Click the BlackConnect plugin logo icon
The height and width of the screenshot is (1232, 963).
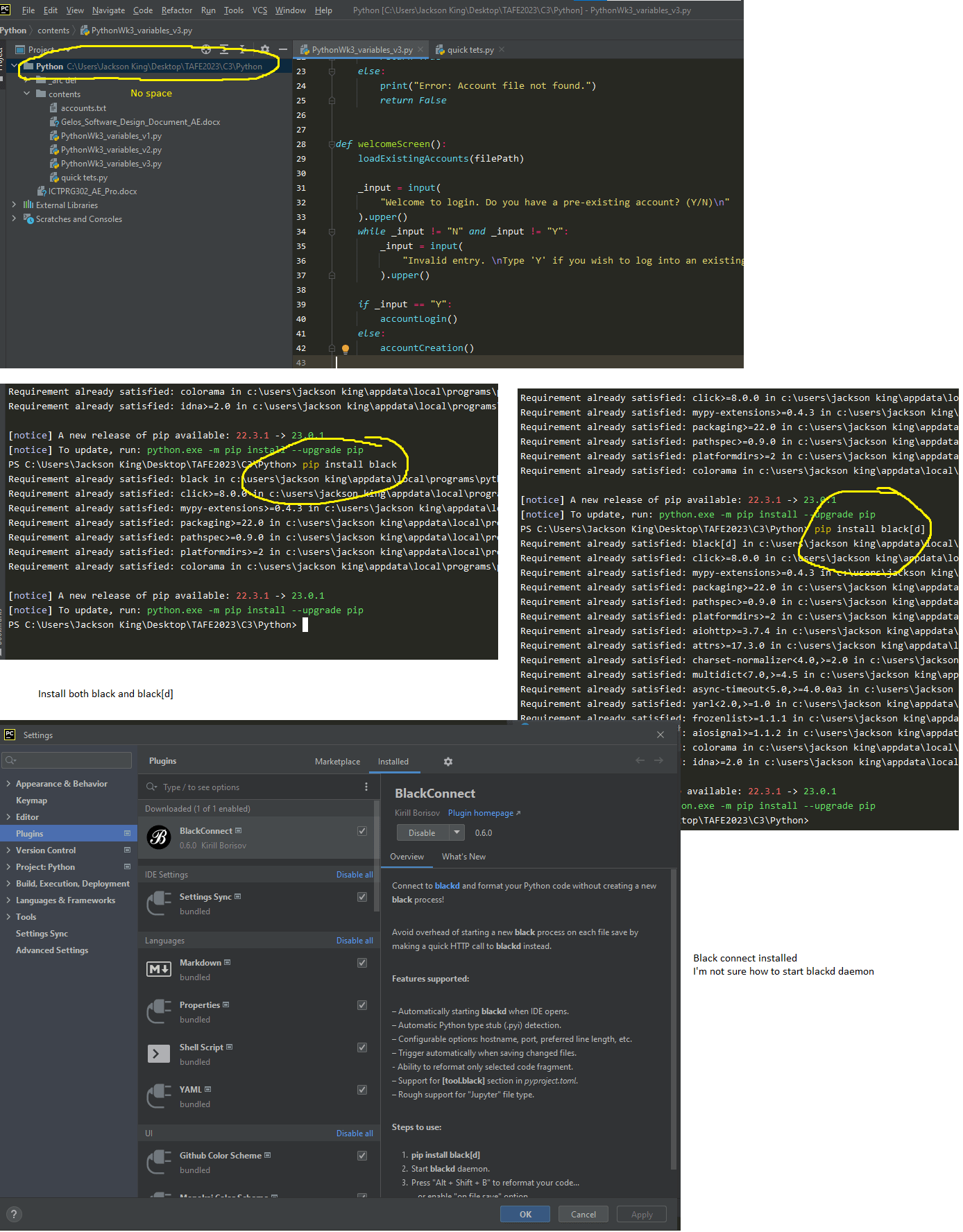click(x=159, y=837)
